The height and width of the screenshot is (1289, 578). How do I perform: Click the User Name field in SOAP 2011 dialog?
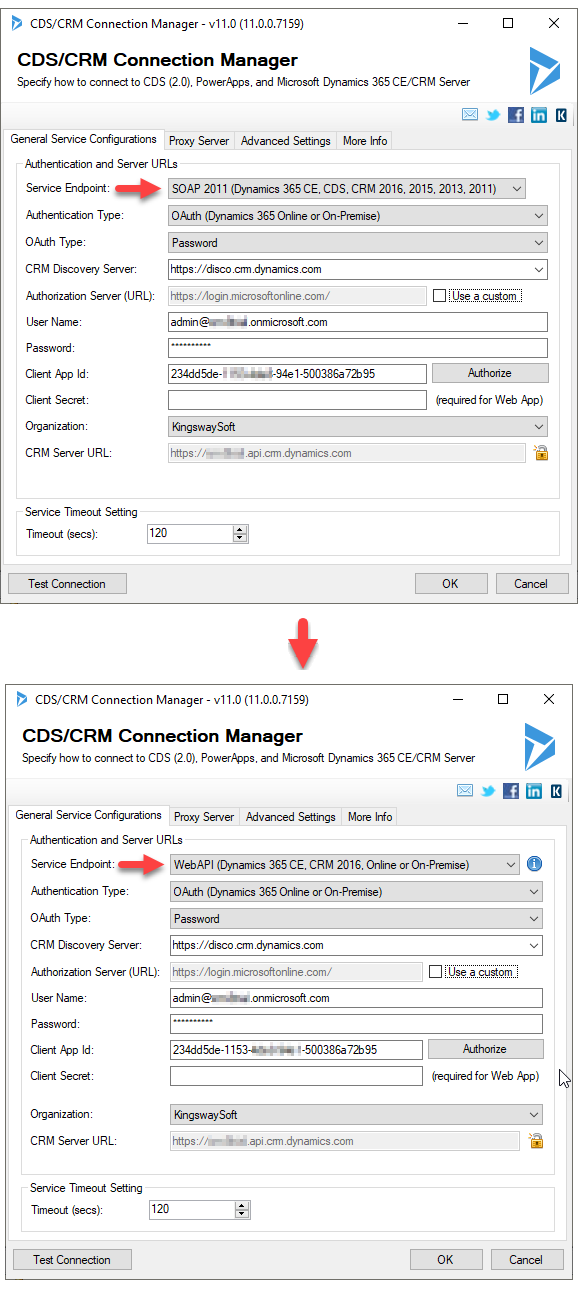point(358,322)
